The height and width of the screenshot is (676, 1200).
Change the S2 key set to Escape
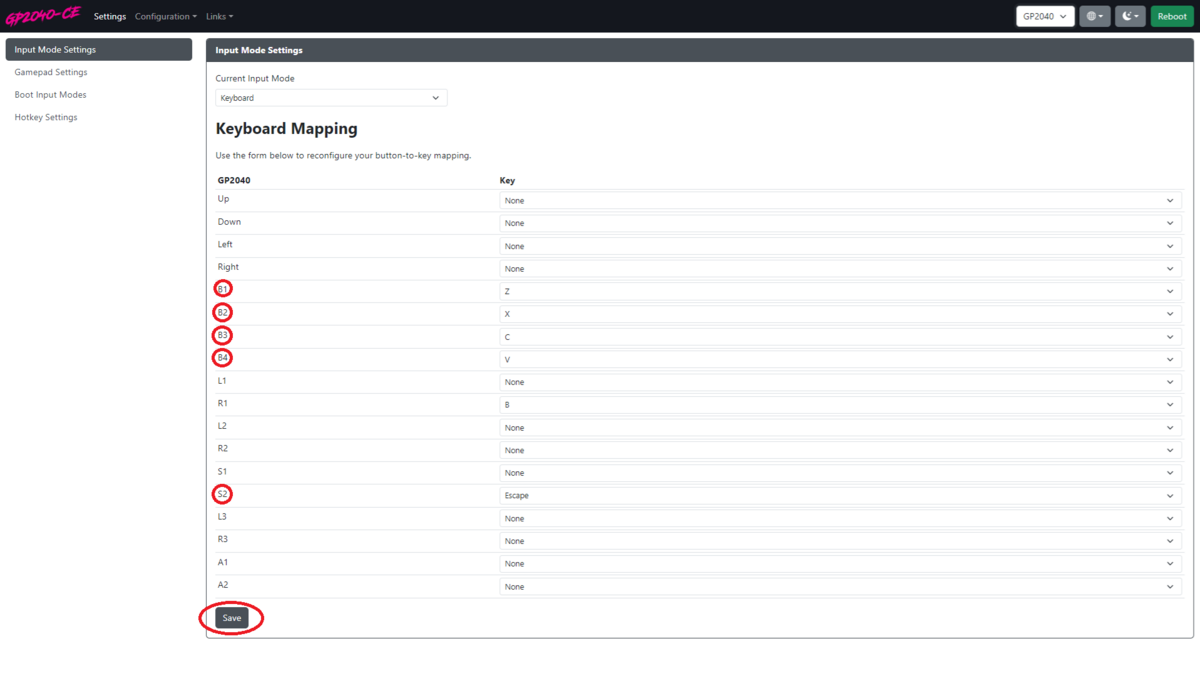pos(840,496)
